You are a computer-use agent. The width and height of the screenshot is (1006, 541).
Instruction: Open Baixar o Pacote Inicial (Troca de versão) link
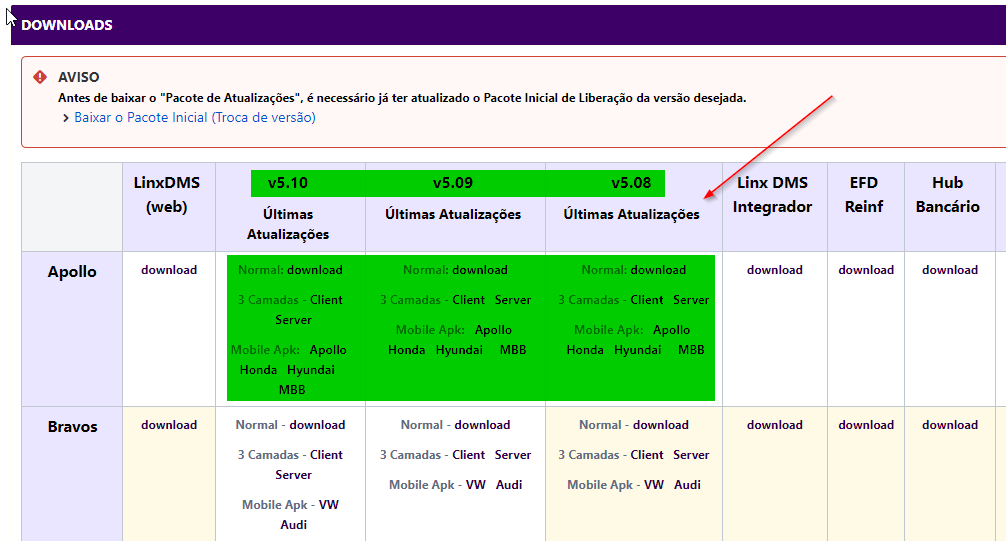coord(195,117)
